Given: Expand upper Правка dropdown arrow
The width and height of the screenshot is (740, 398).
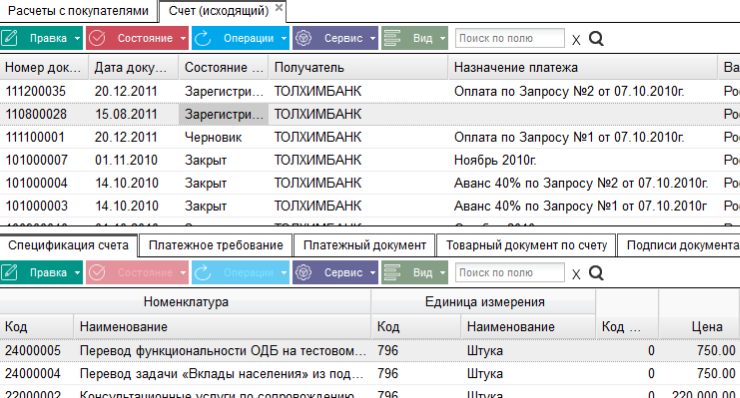Looking at the screenshot, I should tap(77, 39).
